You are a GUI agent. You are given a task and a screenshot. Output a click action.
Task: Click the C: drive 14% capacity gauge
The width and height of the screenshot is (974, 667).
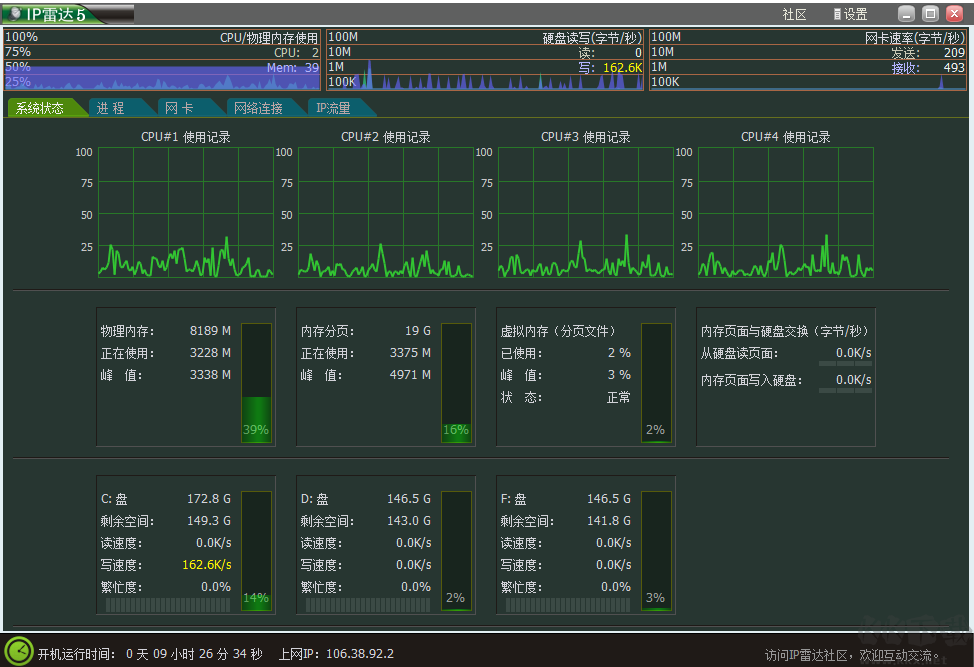point(256,550)
